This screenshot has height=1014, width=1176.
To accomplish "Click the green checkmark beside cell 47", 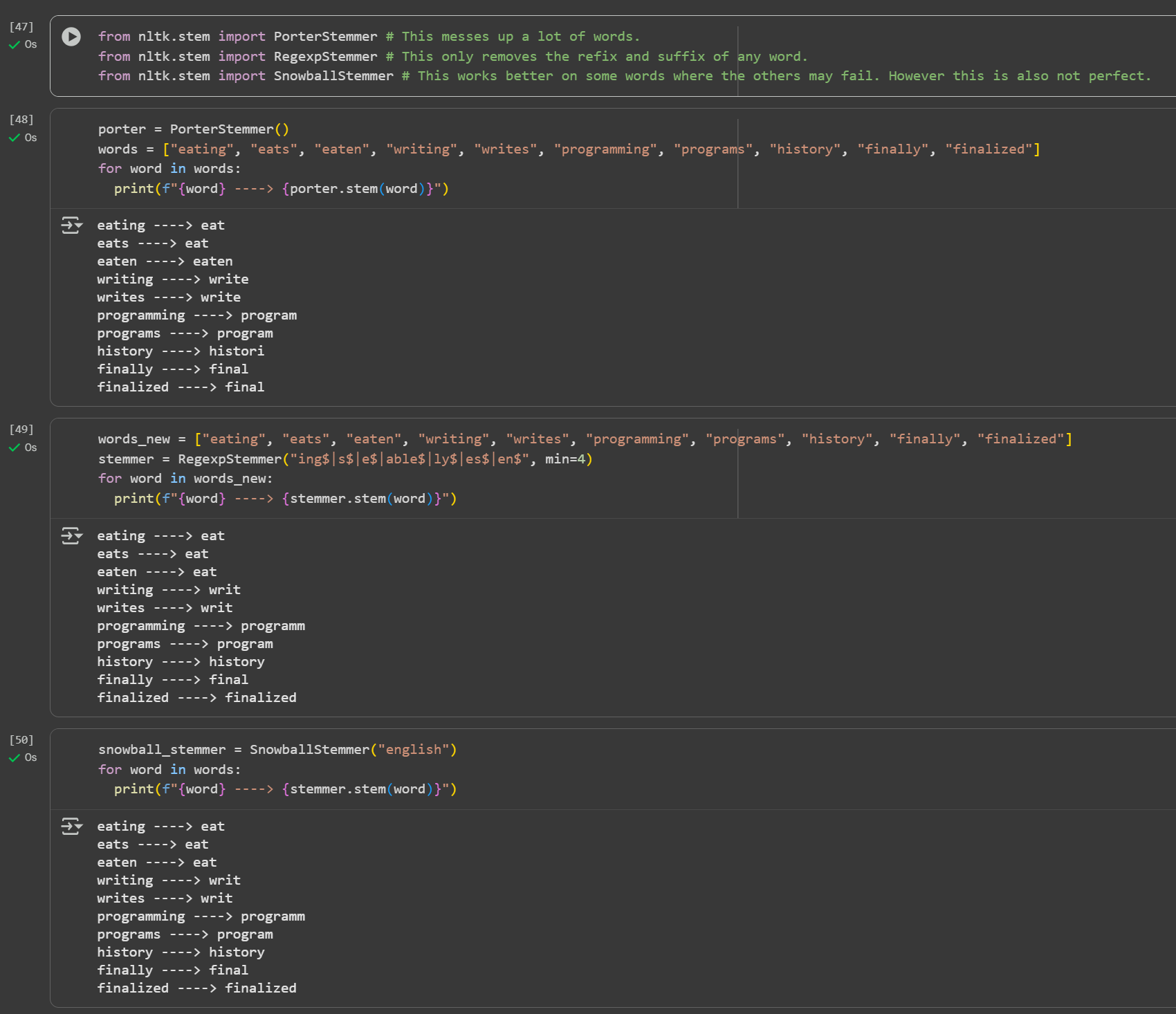I will [x=15, y=45].
